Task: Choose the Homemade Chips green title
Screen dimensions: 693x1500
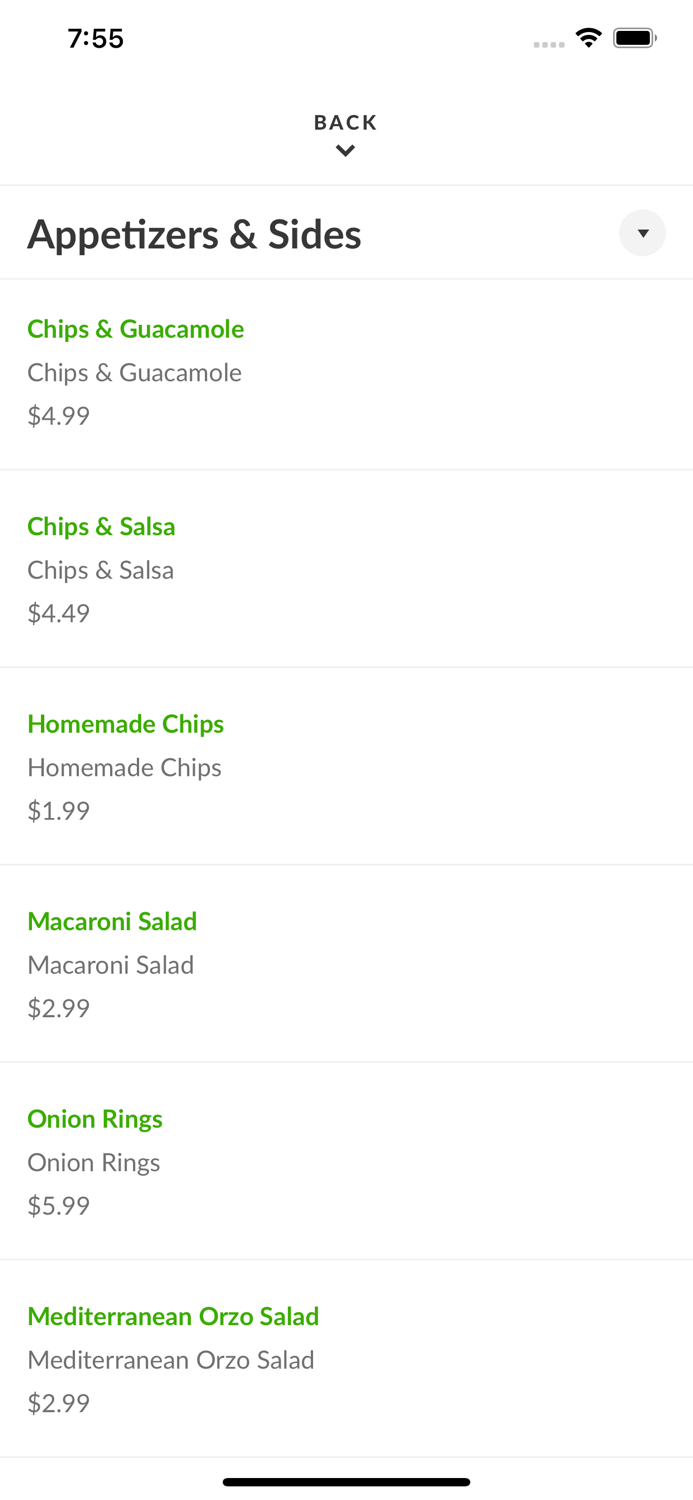Action: 126,724
